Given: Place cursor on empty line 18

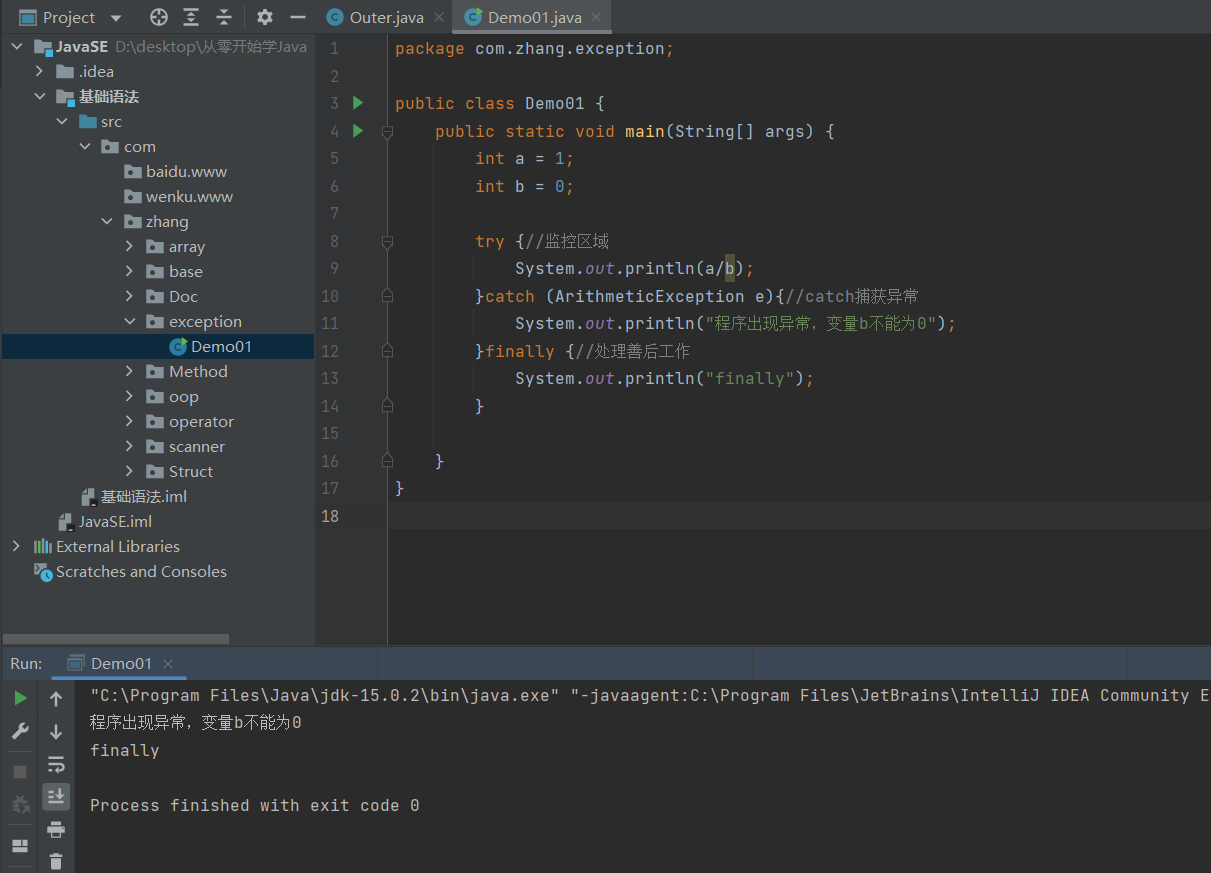Looking at the screenshot, I should (798, 516).
